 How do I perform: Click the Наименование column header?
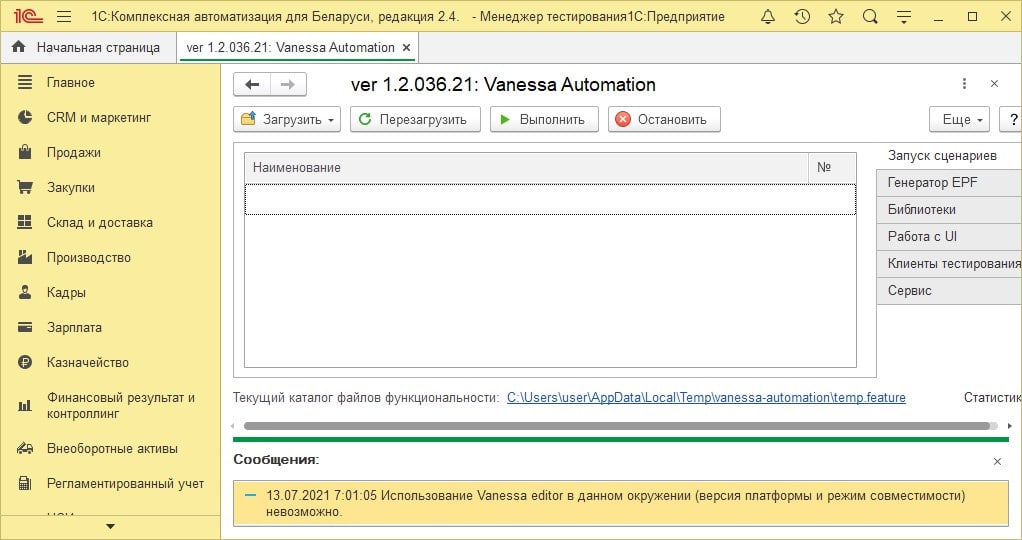527,168
